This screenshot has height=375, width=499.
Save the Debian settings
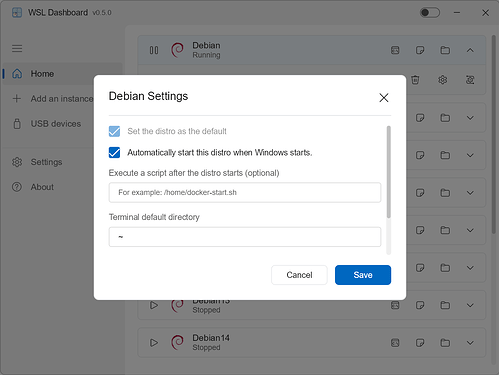pos(363,275)
